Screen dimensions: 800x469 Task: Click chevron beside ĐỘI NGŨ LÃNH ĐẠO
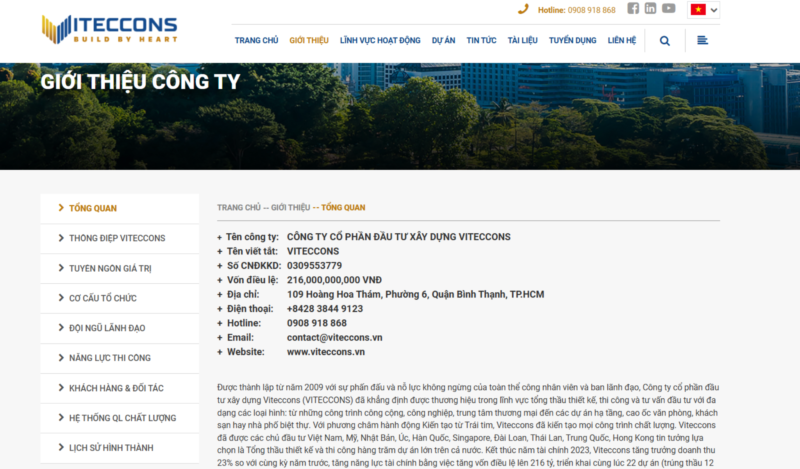pyautogui.click(x=61, y=328)
